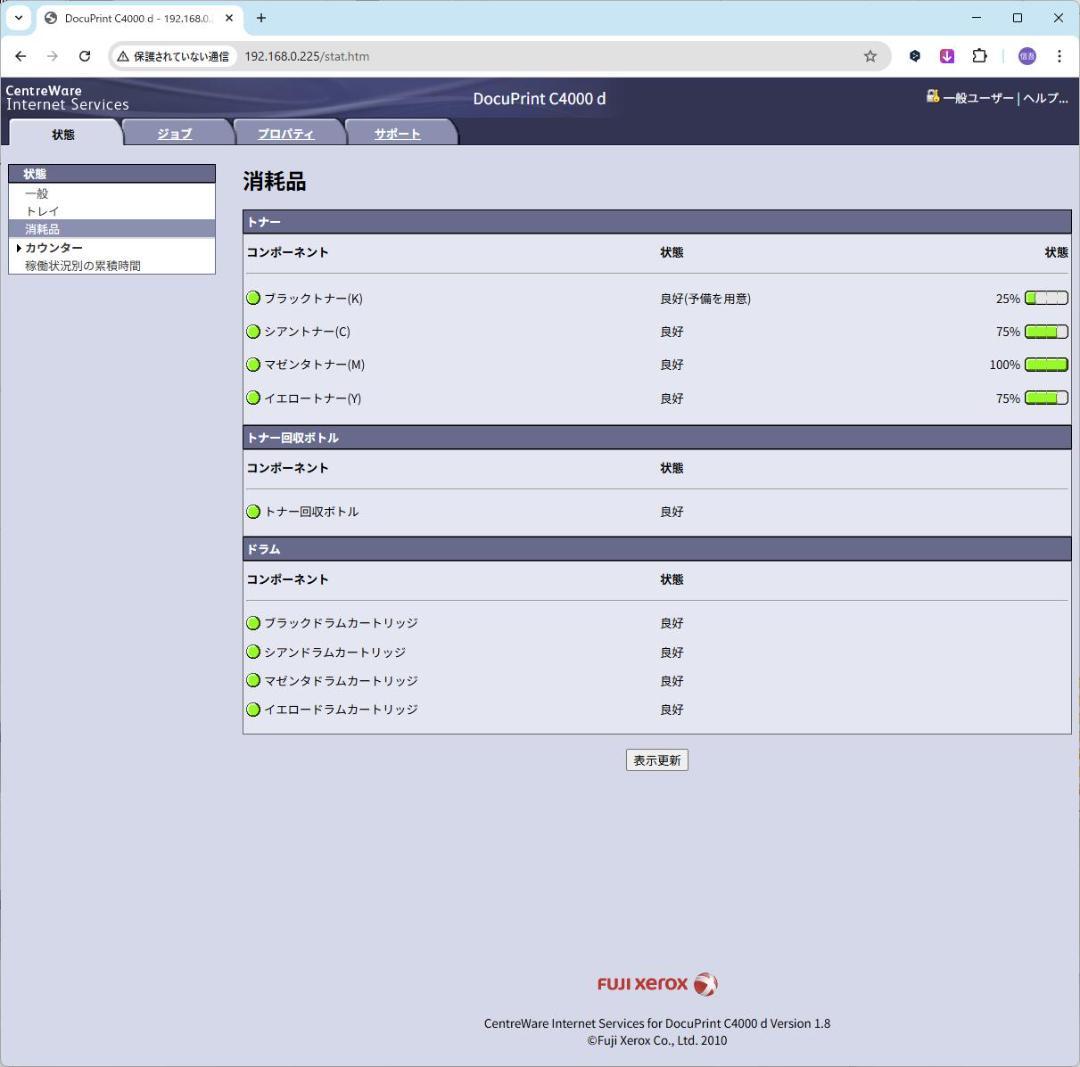This screenshot has width=1080, height=1067.
Task: Bookmark this page with the star icon
Action: click(x=870, y=56)
